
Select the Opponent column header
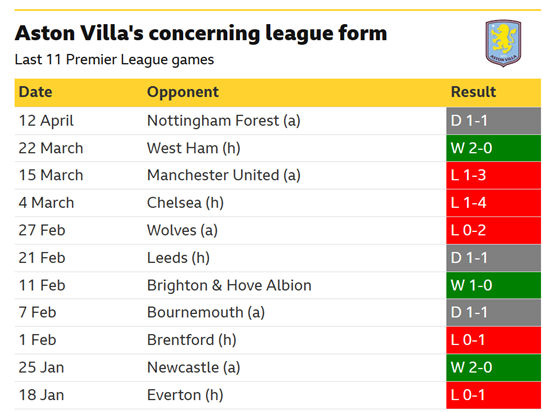point(183,92)
